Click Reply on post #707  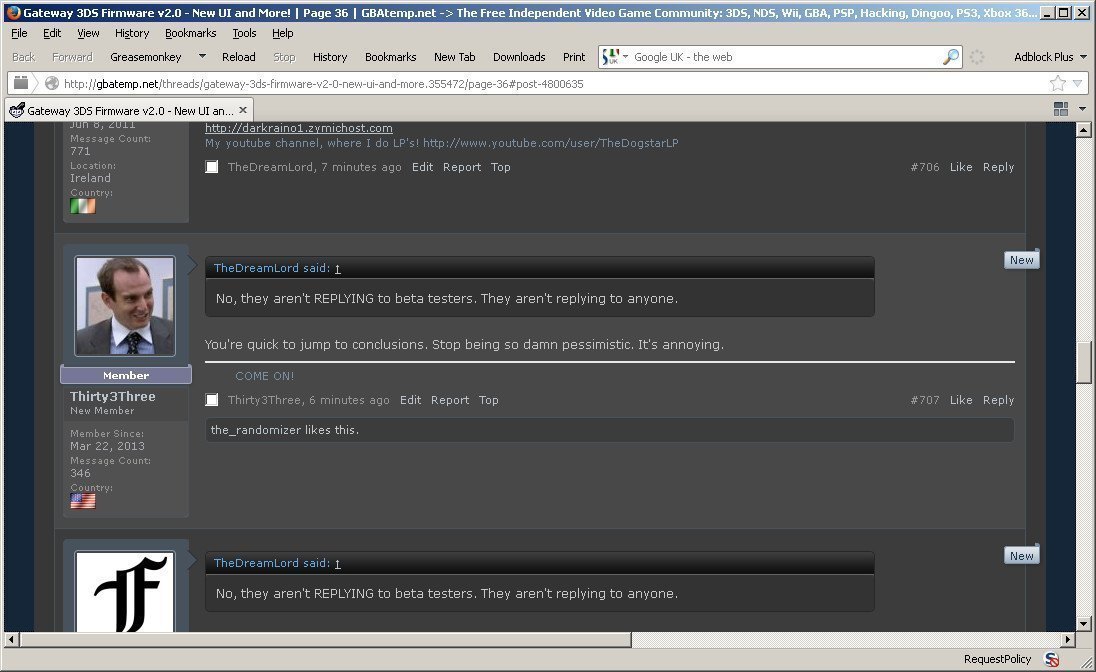click(998, 400)
